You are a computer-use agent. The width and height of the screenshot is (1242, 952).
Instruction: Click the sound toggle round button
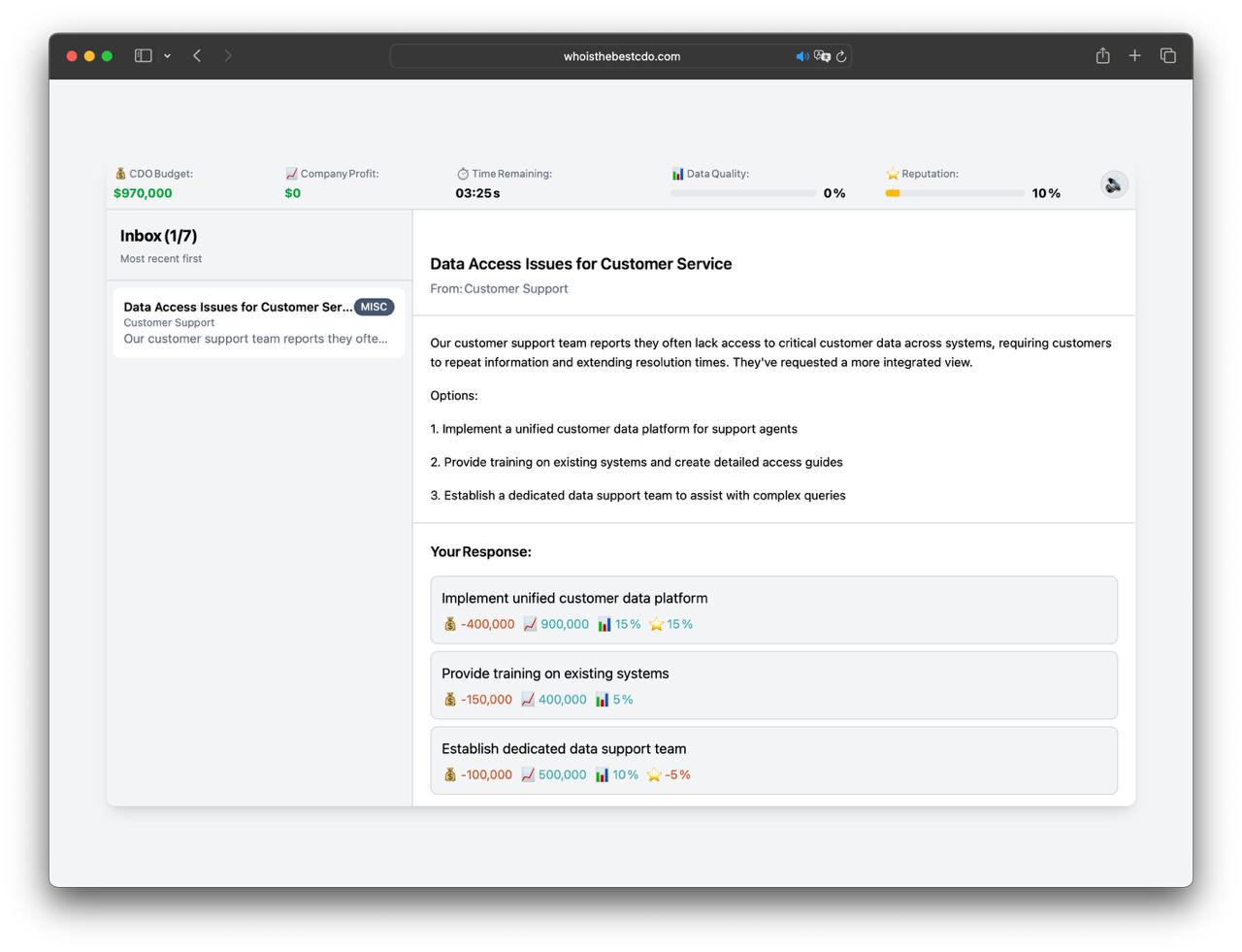click(x=1114, y=184)
